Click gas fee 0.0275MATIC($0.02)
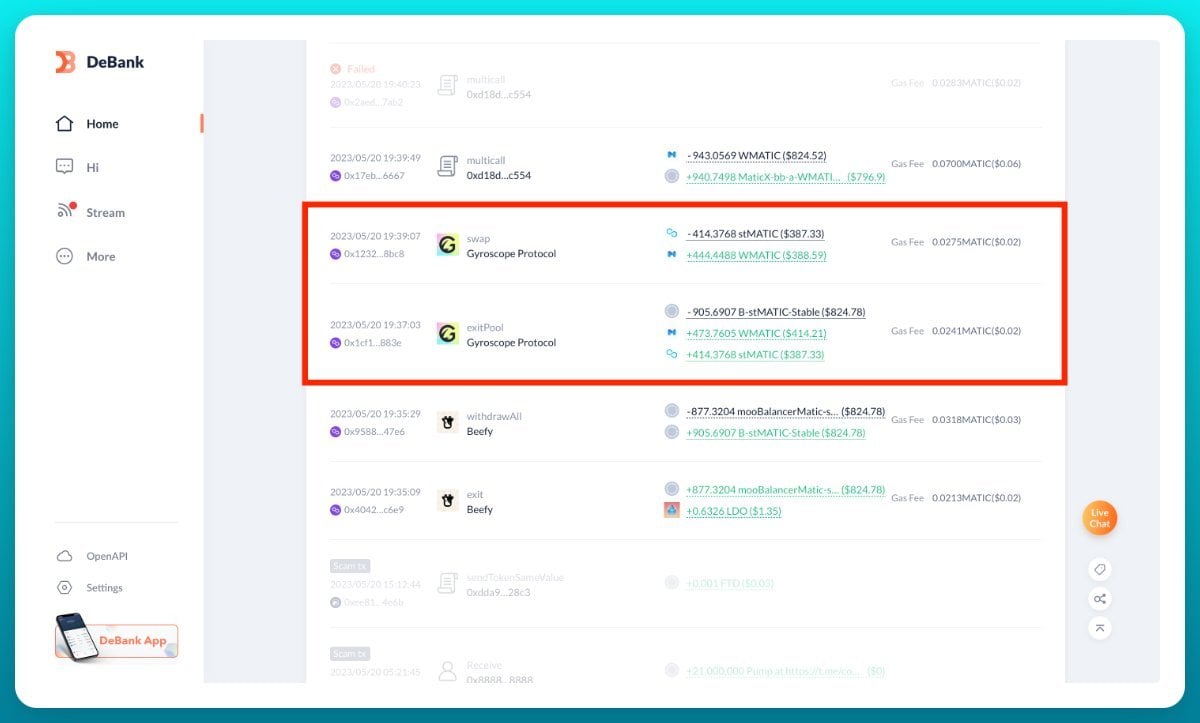 coord(976,241)
